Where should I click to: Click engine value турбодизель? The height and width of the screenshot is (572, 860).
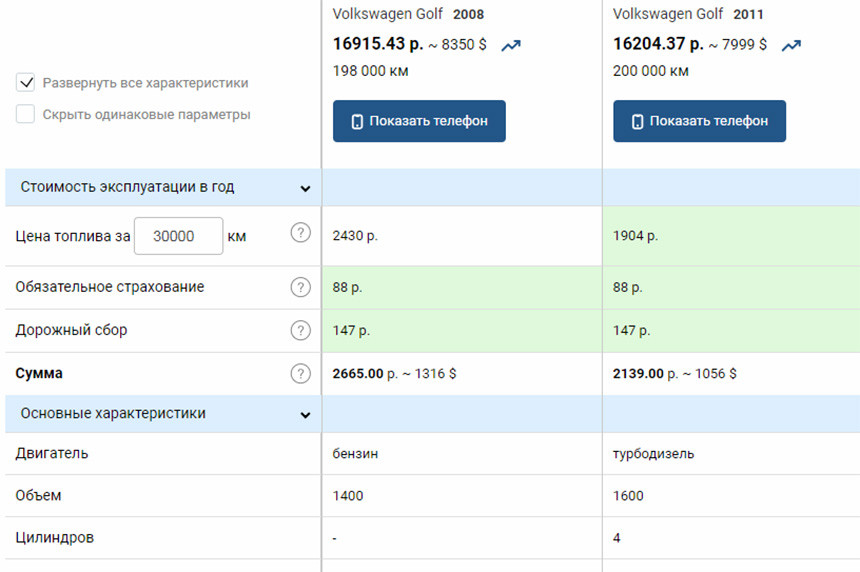tap(653, 454)
